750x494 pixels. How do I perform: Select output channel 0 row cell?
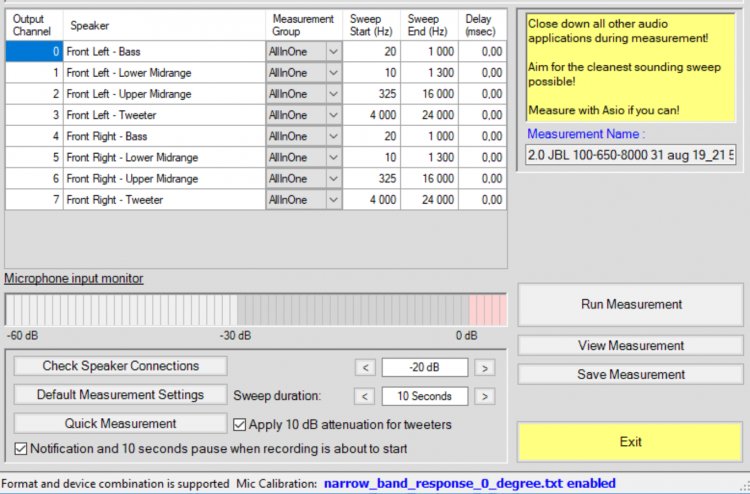click(x=34, y=51)
